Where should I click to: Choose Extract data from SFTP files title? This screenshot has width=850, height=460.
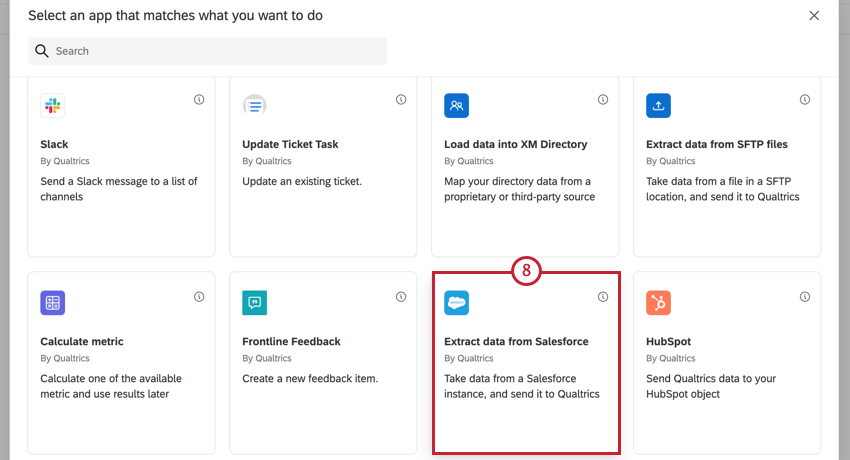click(717, 144)
